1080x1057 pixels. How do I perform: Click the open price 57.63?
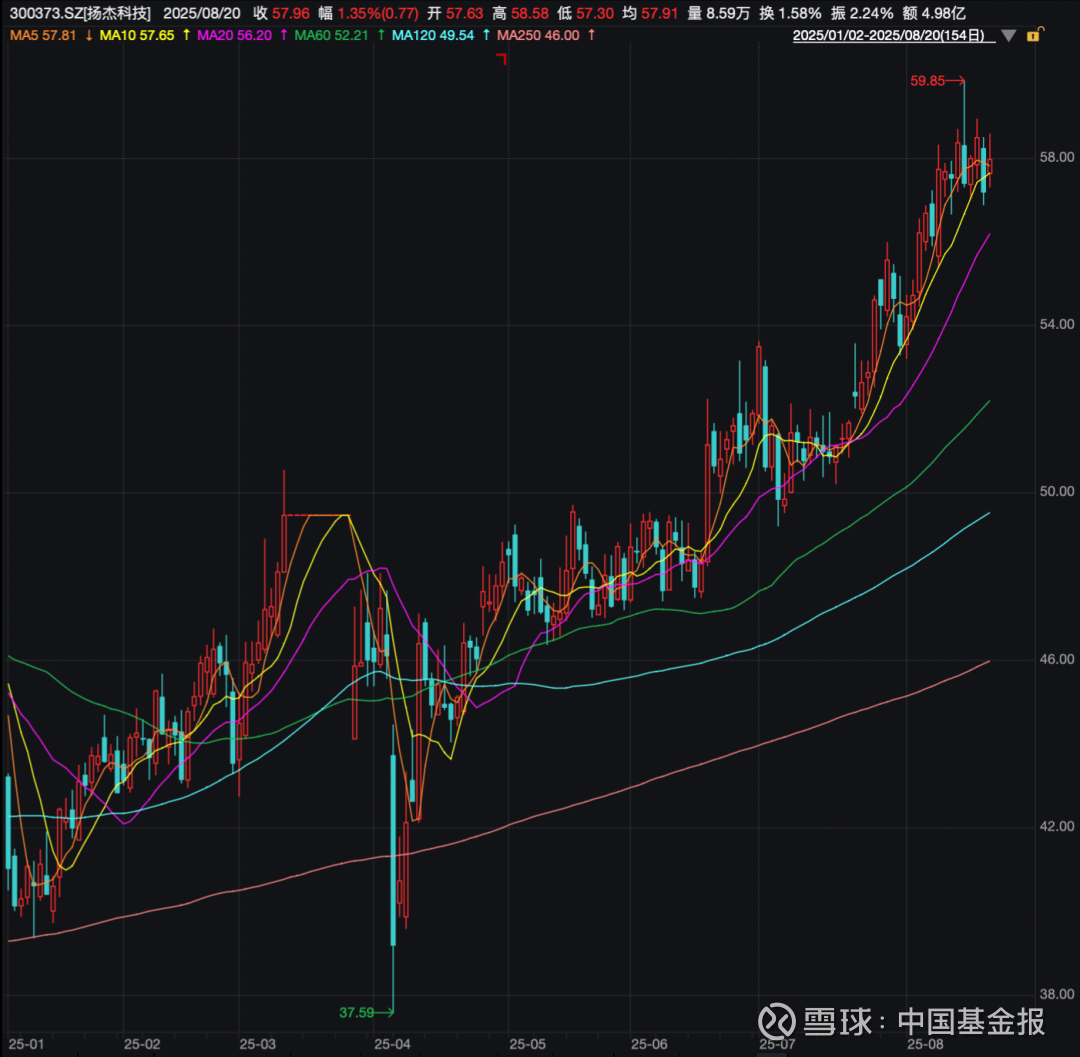(464, 13)
